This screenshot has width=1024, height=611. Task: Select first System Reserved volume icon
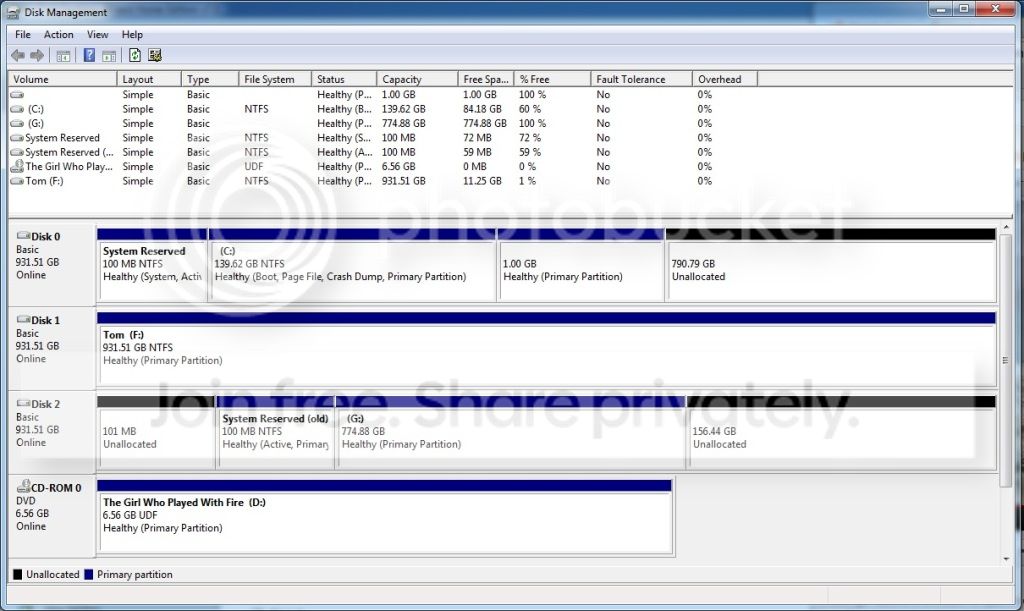(17, 138)
